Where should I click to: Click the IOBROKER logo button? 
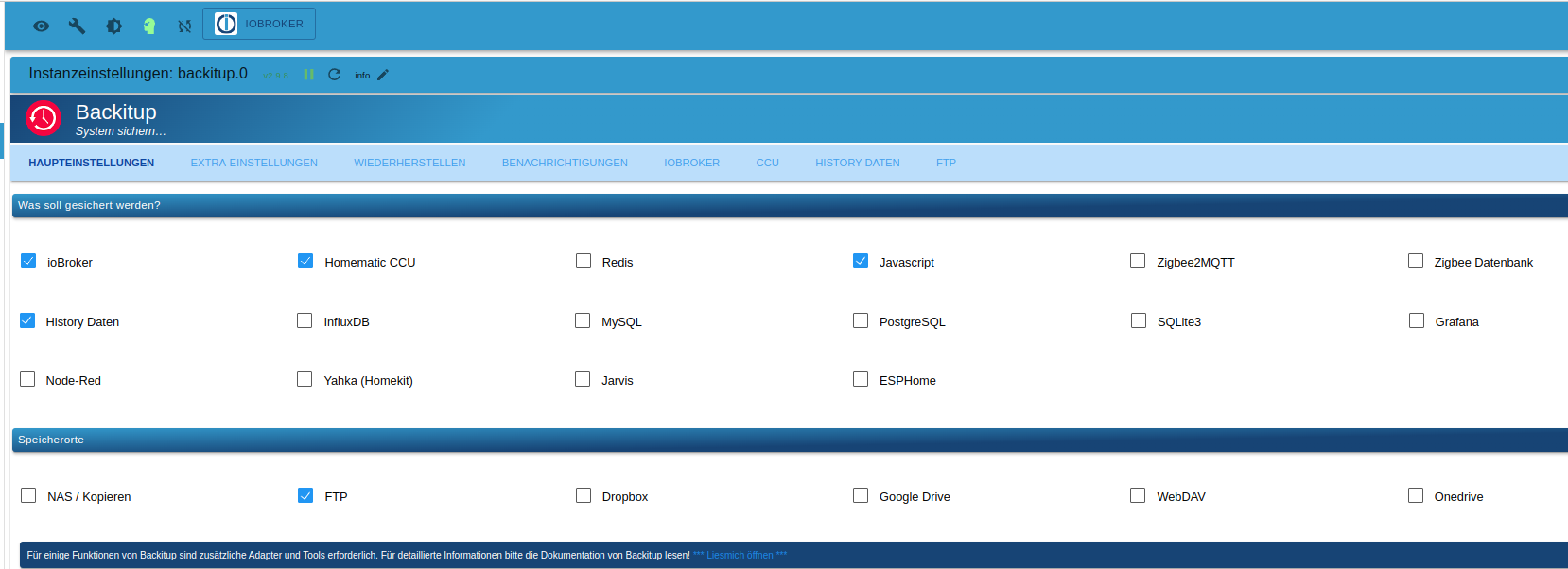(x=259, y=24)
